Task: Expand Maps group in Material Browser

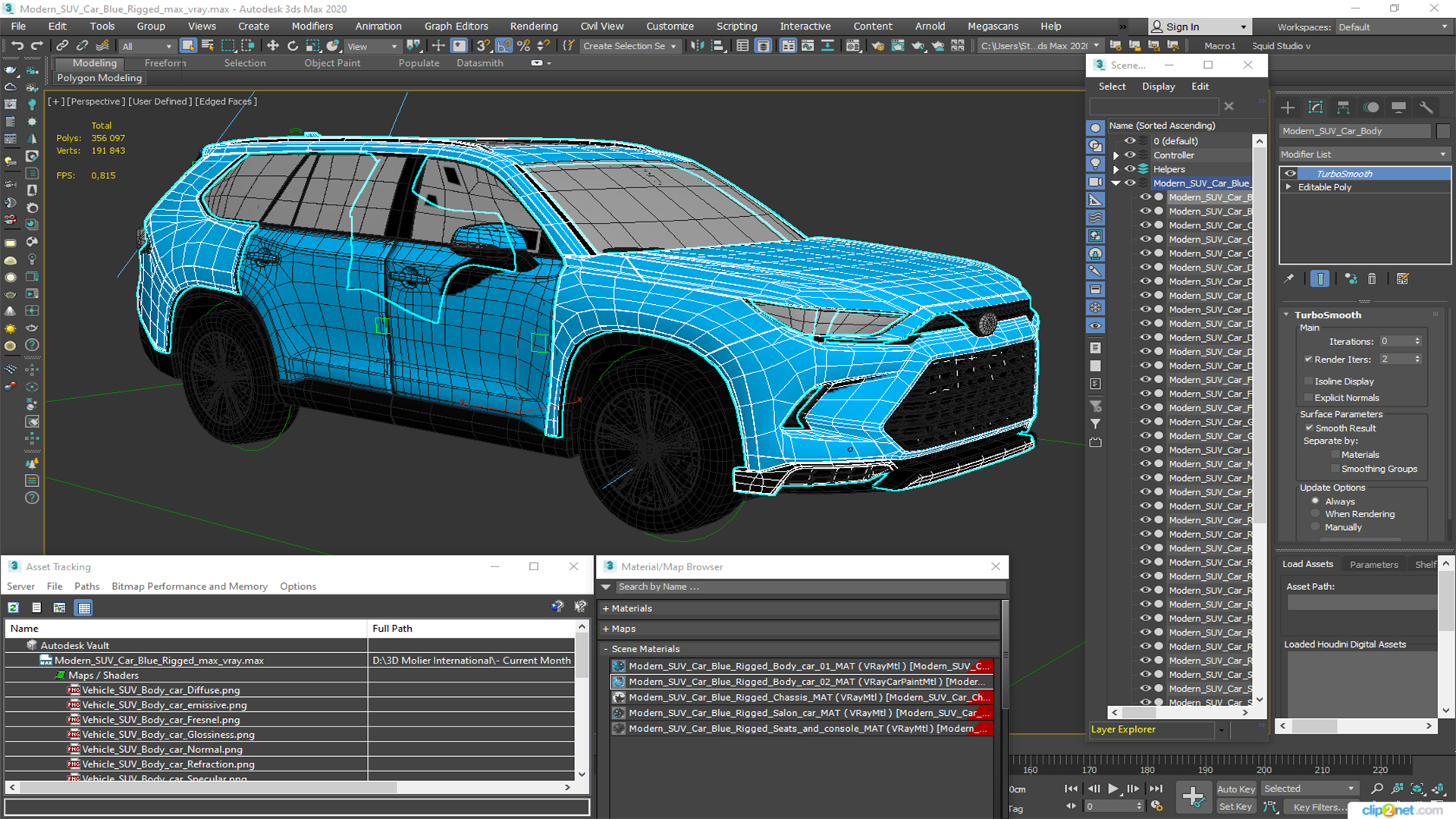Action: pos(606,629)
